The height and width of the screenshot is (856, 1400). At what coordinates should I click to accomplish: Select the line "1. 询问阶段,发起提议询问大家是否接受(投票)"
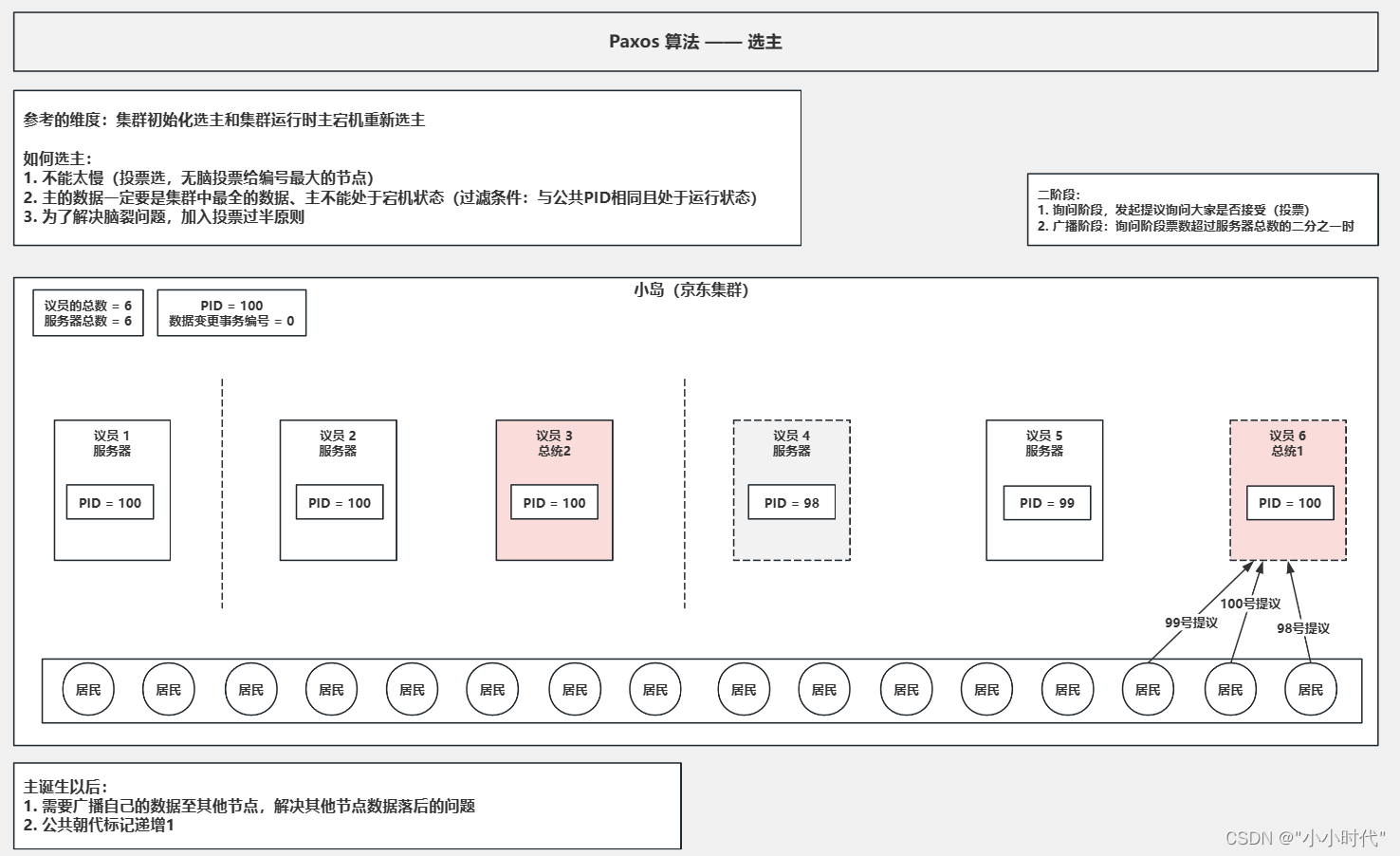[x=1173, y=210]
